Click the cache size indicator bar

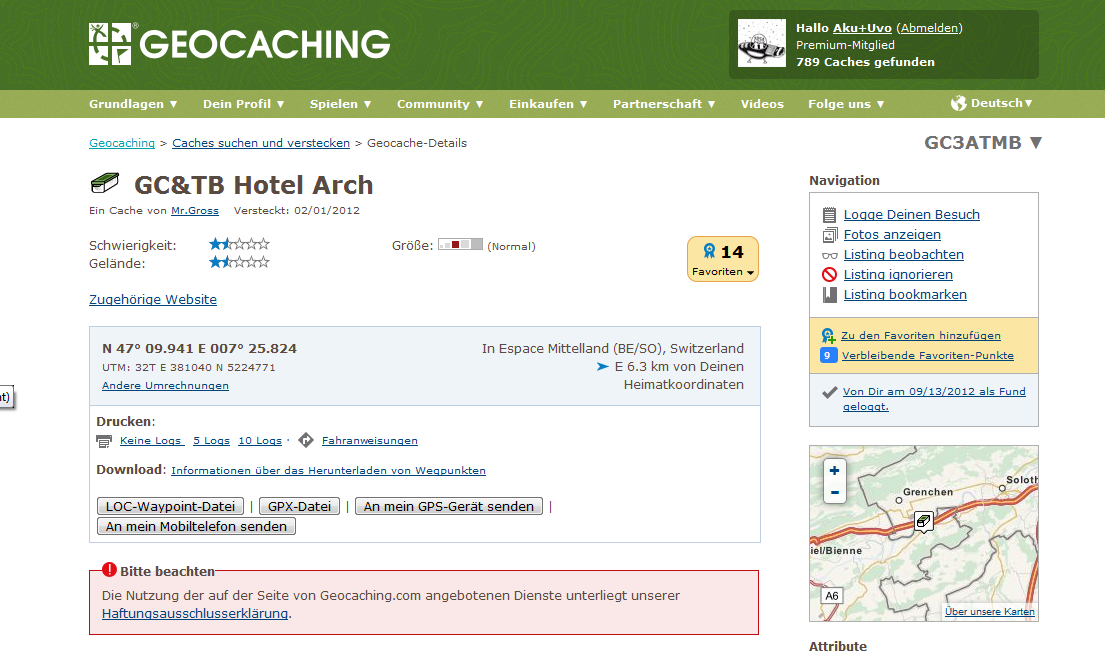[460, 244]
